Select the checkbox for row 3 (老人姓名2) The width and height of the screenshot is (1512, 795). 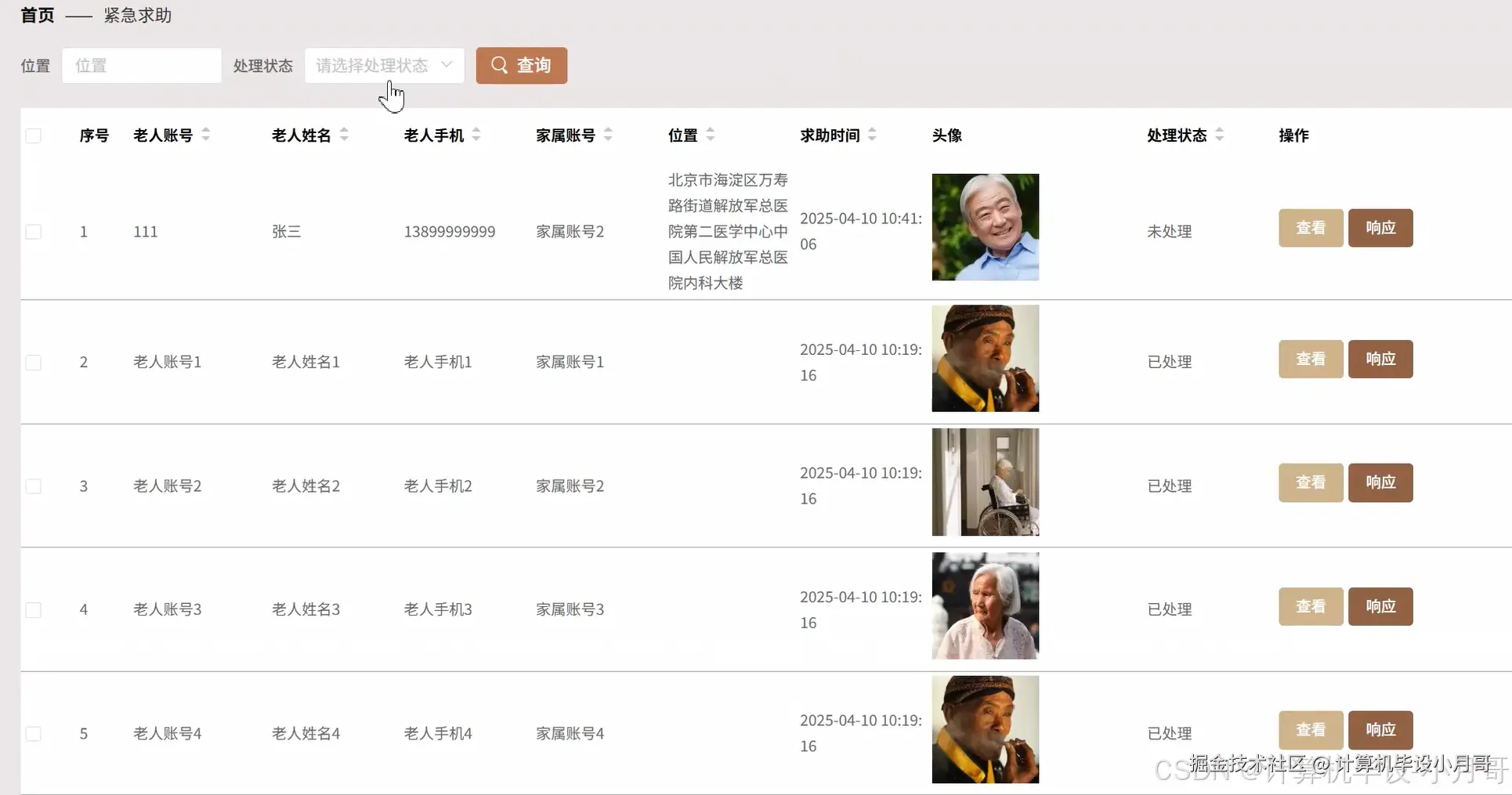pos(33,486)
